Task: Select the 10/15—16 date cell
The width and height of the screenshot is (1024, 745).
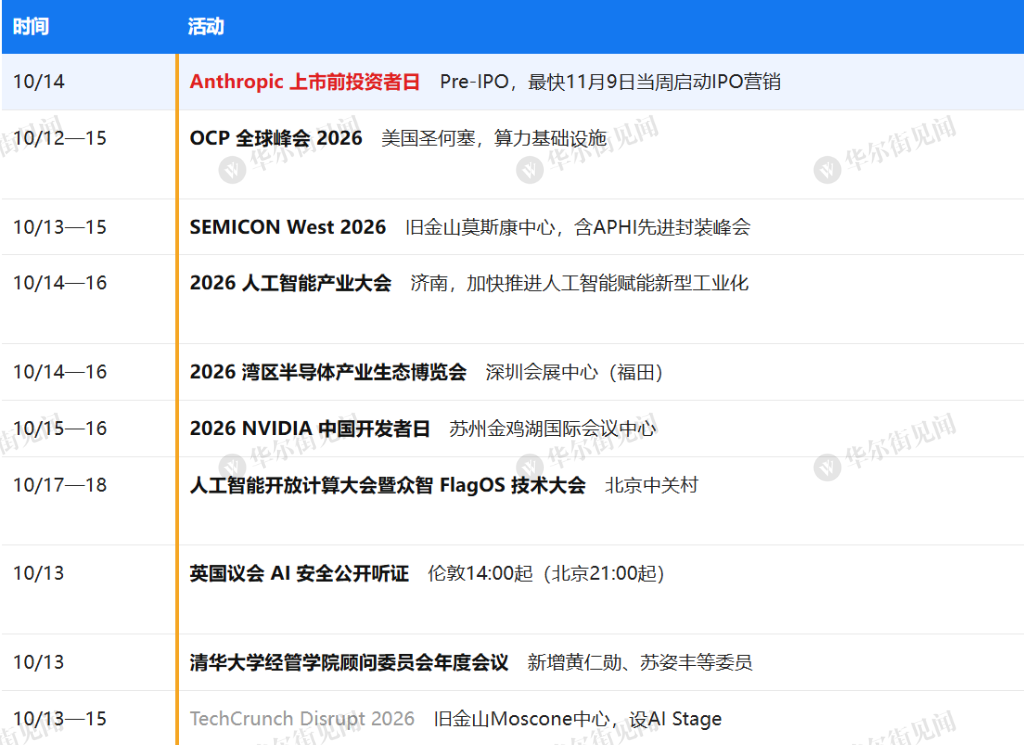Action: tap(59, 428)
